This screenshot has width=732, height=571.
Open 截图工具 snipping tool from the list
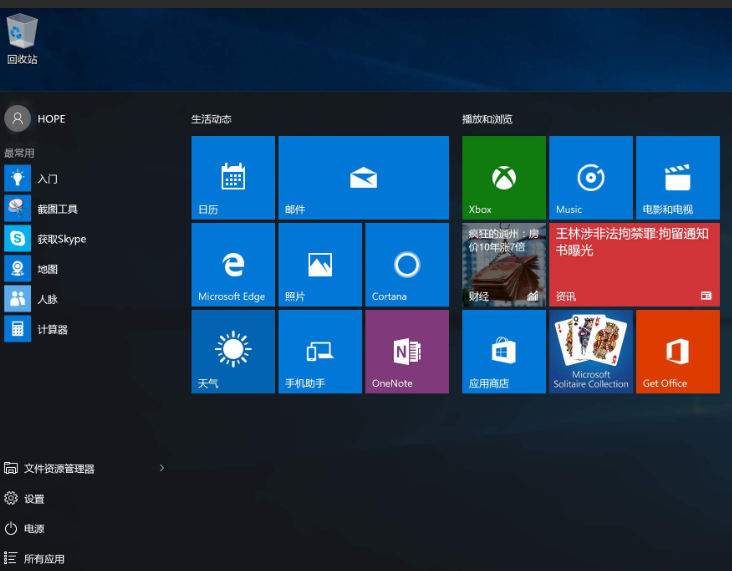pyautogui.click(x=57, y=209)
